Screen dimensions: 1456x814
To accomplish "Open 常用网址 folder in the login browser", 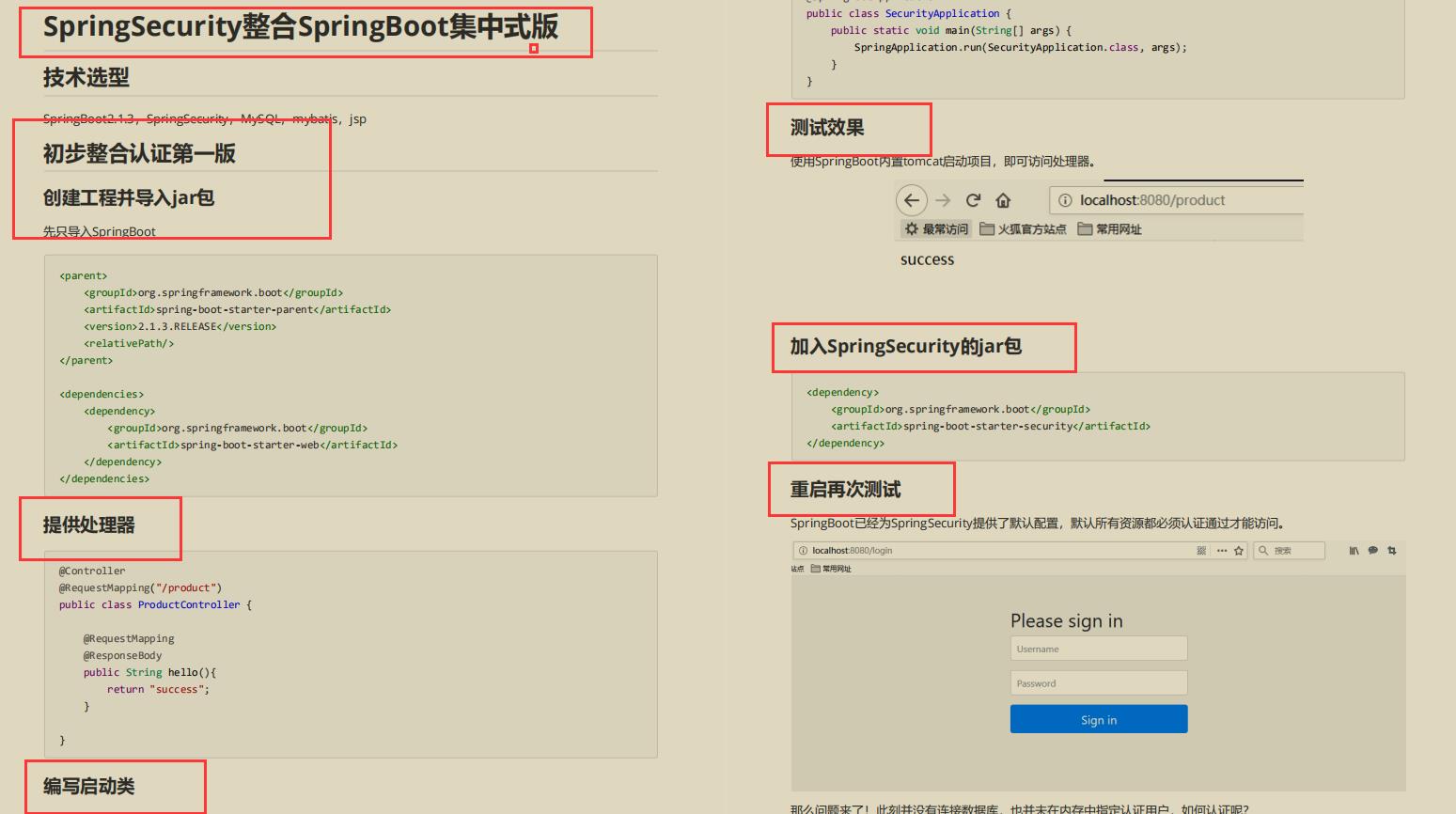I will [831, 569].
